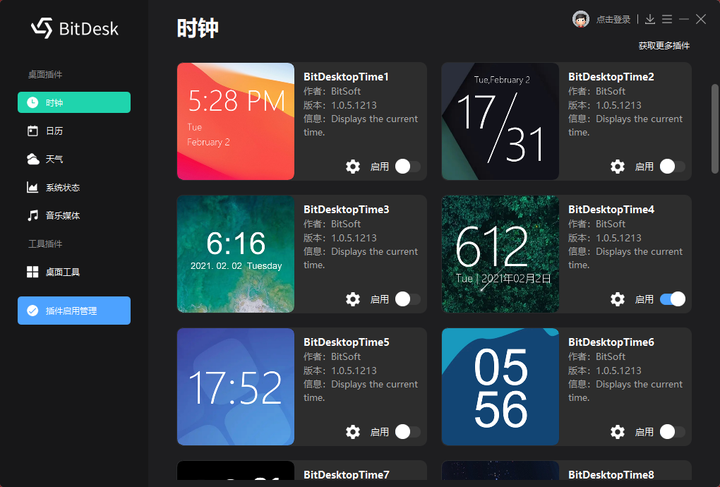
Task: Click the BitDesktopTime5 17:52 preview
Action: (236, 386)
